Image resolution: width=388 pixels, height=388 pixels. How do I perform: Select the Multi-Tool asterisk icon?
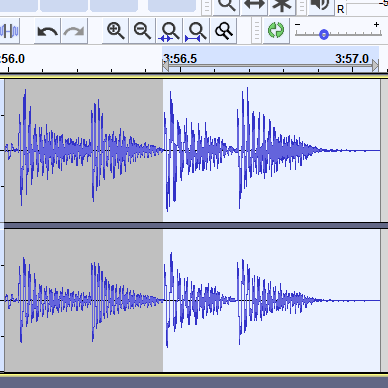click(x=282, y=7)
